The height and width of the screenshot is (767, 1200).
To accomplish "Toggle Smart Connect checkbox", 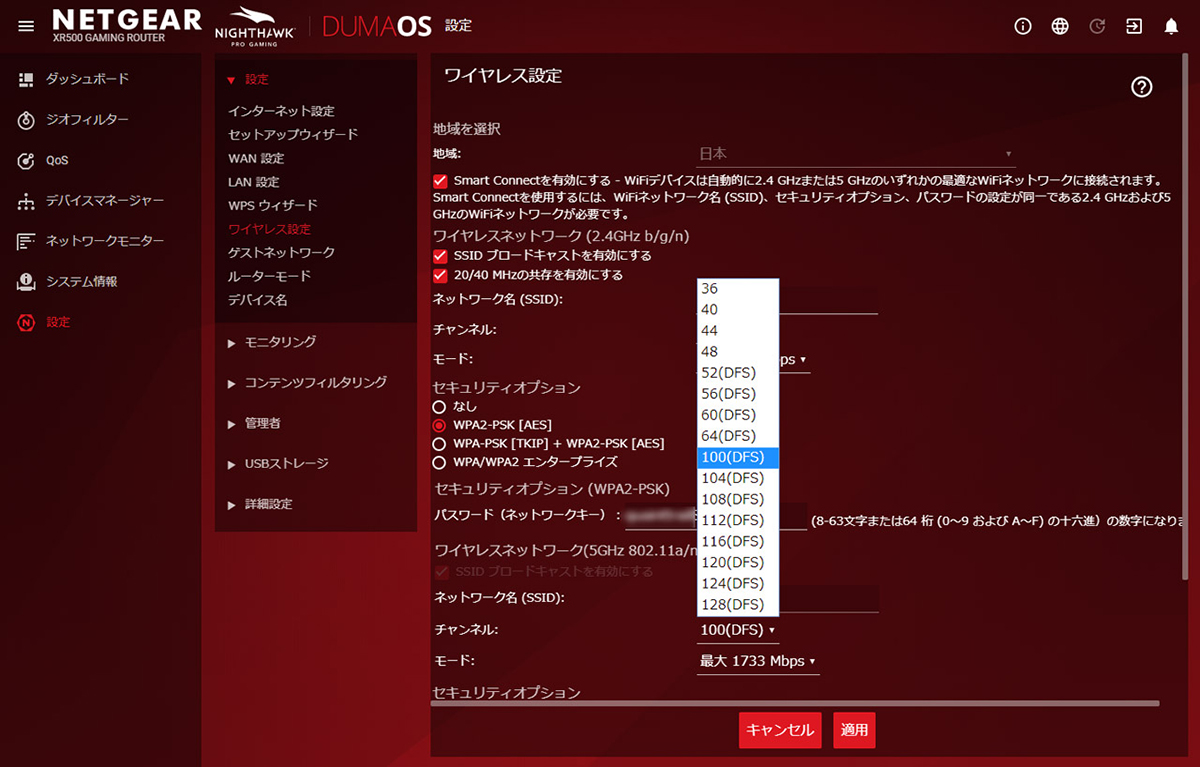I will (440, 181).
